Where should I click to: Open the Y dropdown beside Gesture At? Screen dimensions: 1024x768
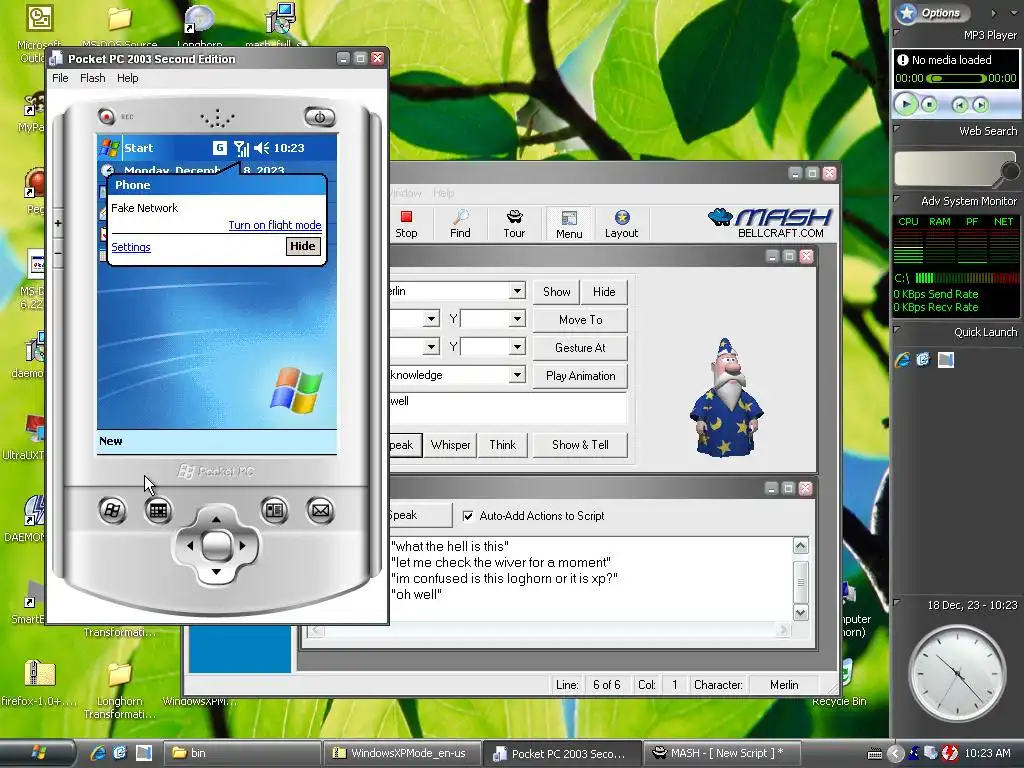coord(517,346)
